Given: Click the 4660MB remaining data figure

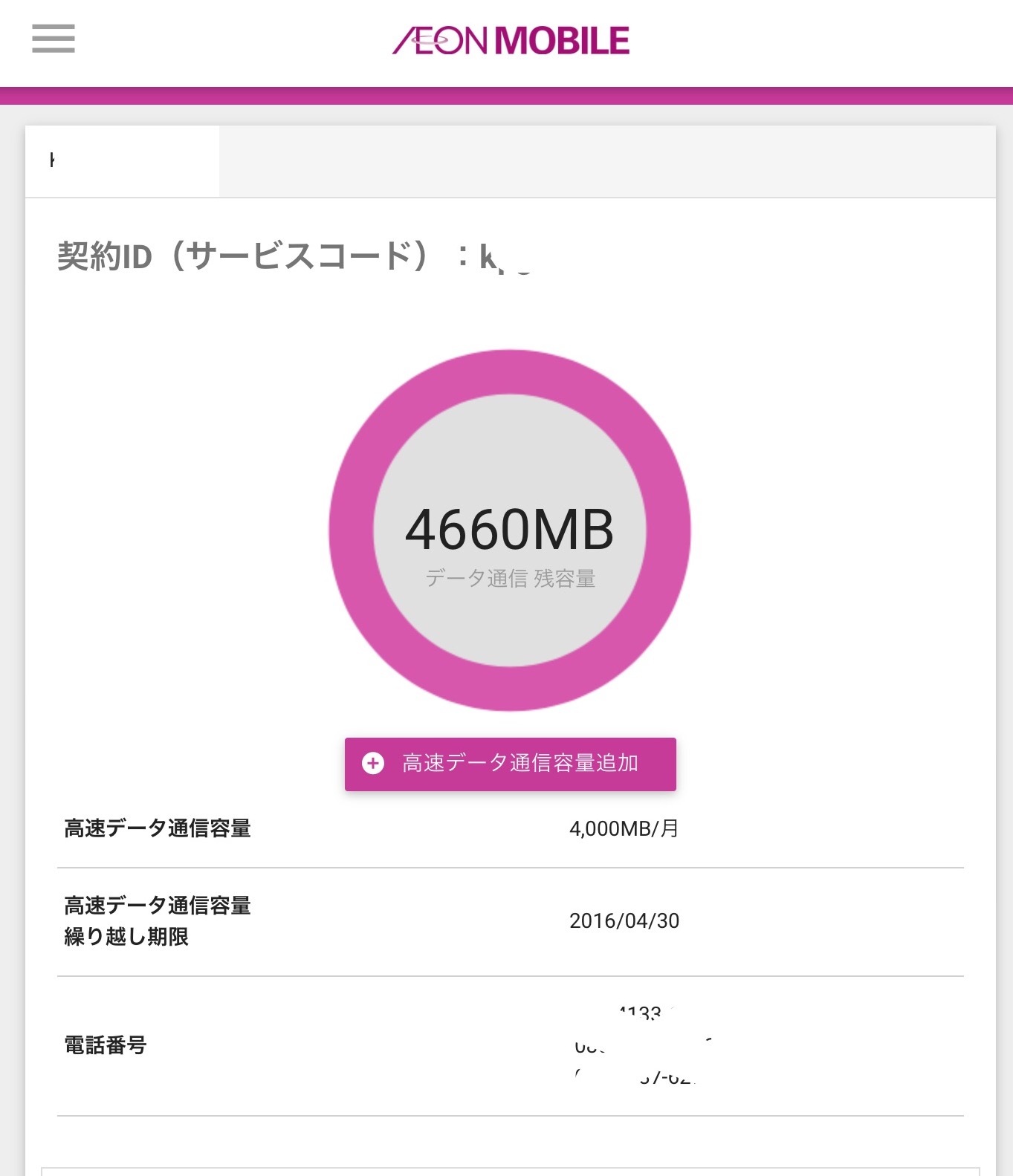Looking at the screenshot, I should tap(509, 530).
